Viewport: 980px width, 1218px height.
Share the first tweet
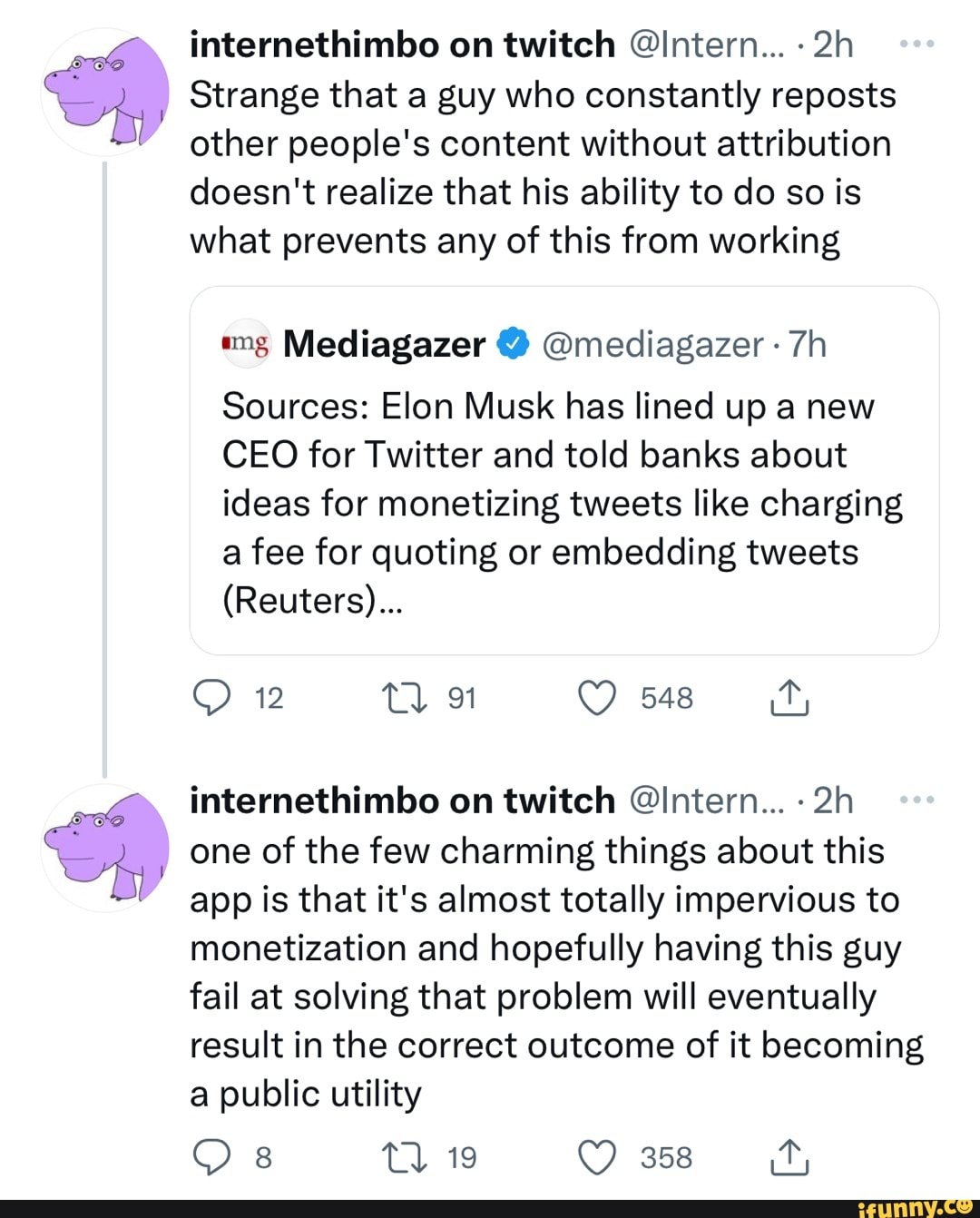(789, 698)
